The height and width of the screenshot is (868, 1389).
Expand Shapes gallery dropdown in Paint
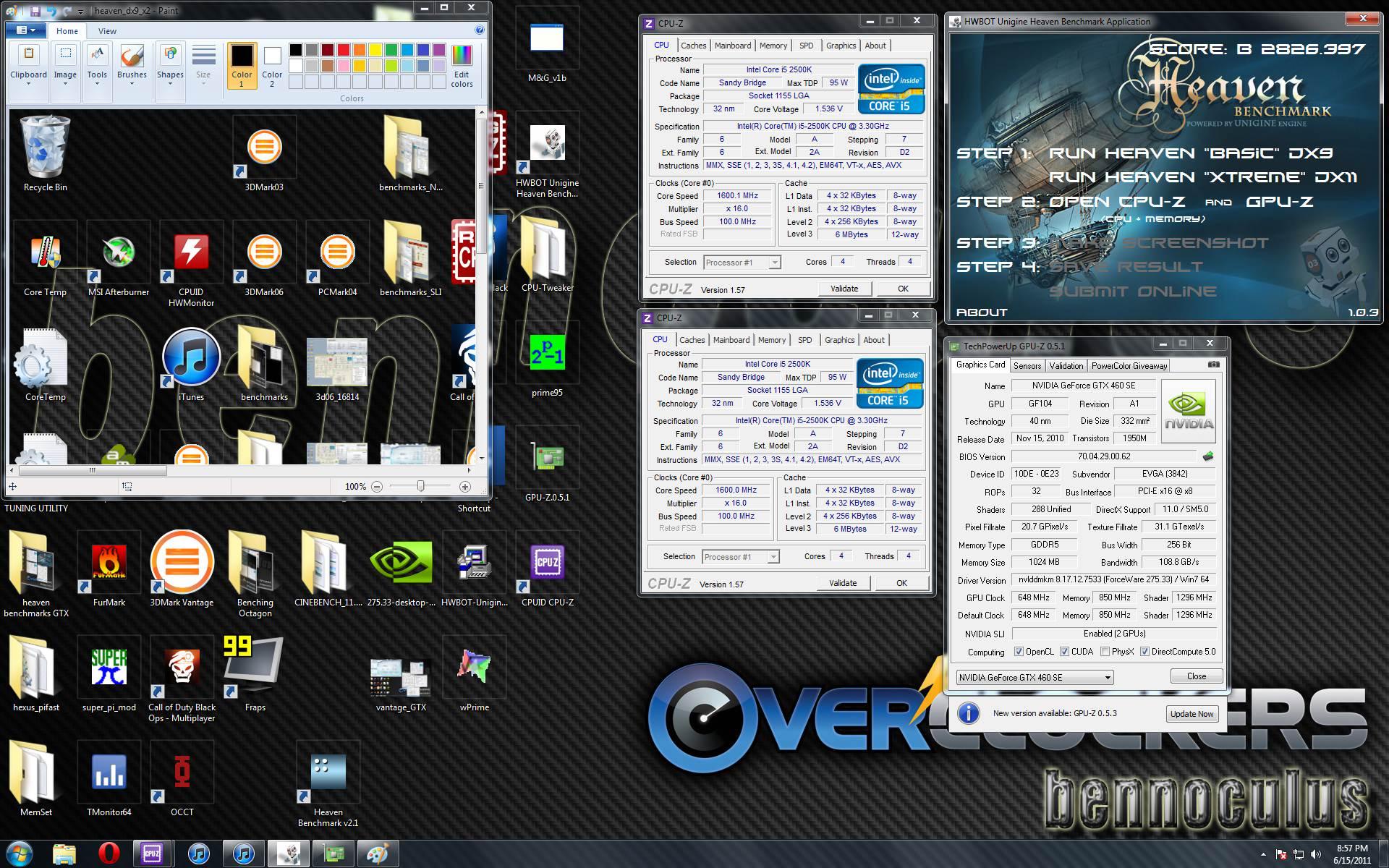[x=170, y=84]
